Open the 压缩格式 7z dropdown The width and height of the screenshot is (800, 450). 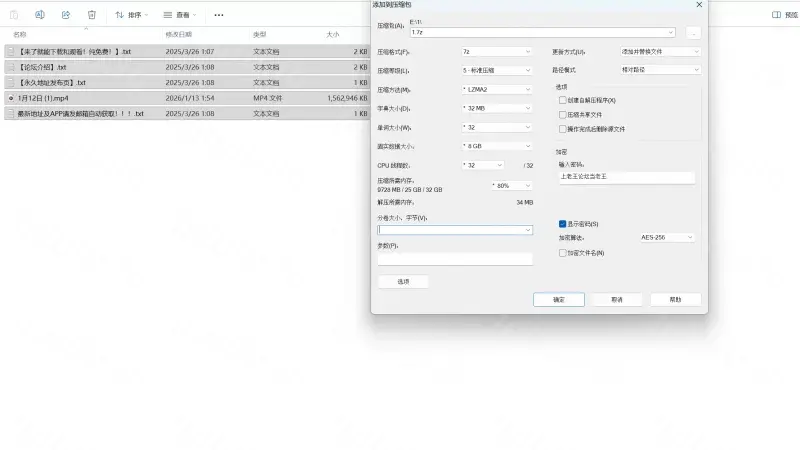pos(497,52)
